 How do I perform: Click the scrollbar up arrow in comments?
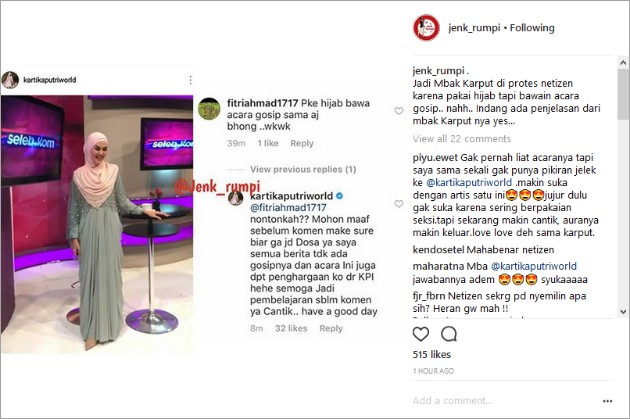[623, 63]
